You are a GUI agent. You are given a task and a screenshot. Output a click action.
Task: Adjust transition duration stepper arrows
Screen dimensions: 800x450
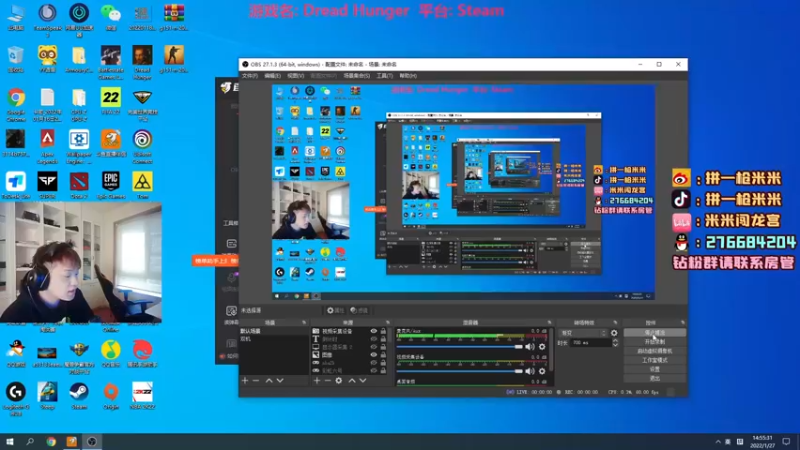pyautogui.click(x=615, y=343)
